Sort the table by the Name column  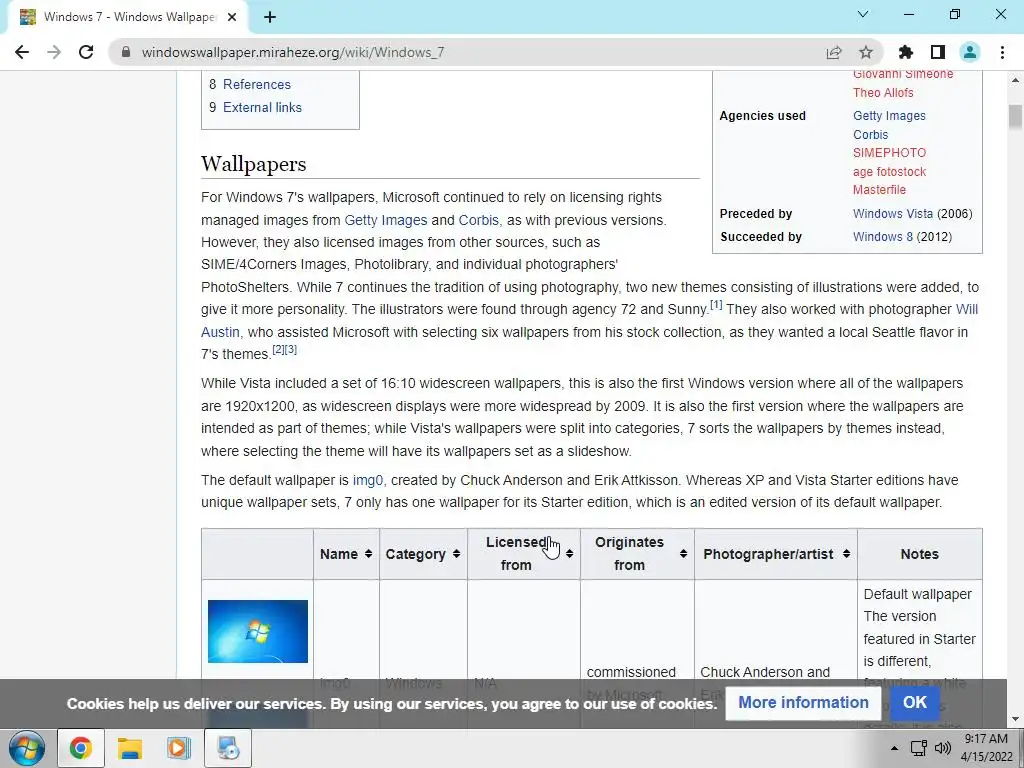pos(346,554)
